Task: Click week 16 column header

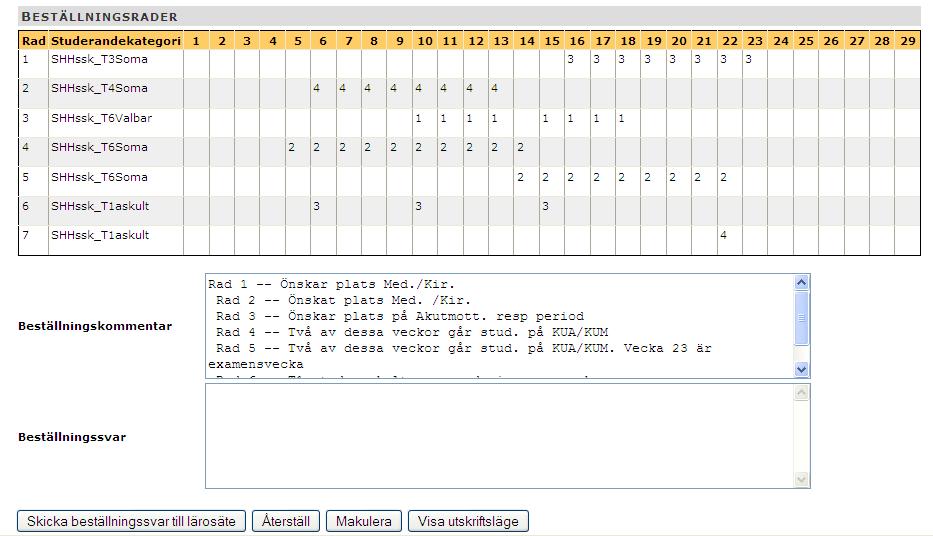Action: click(x=577, y=40)
